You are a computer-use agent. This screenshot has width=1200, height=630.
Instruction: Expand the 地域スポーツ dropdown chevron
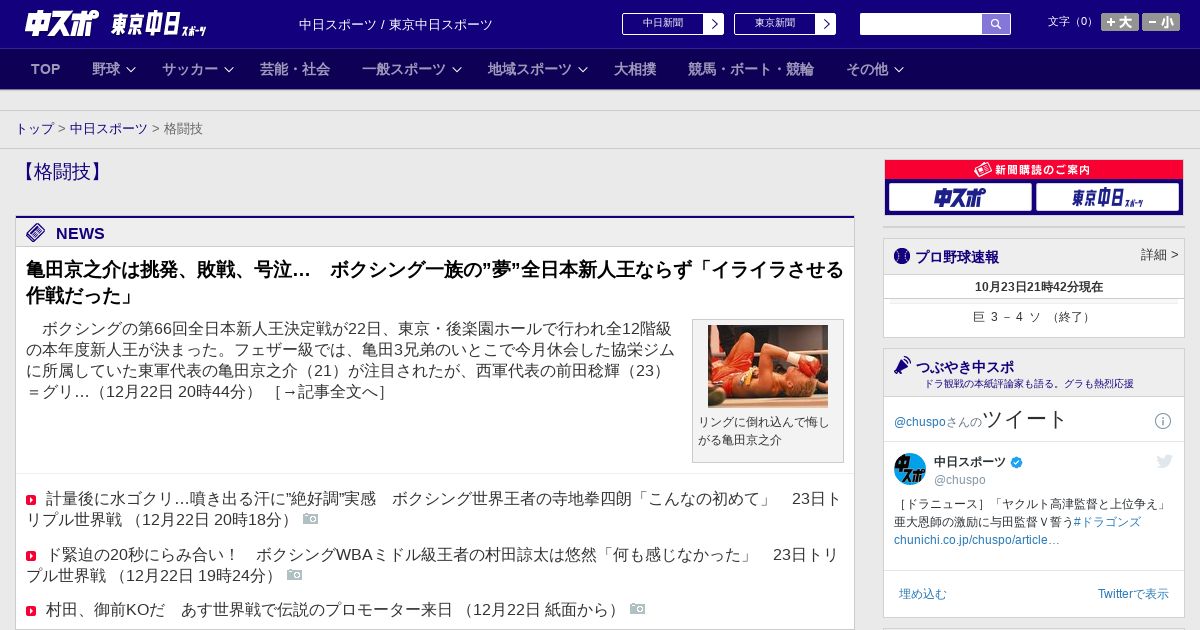pyautogui.click(x=583, y=69)
